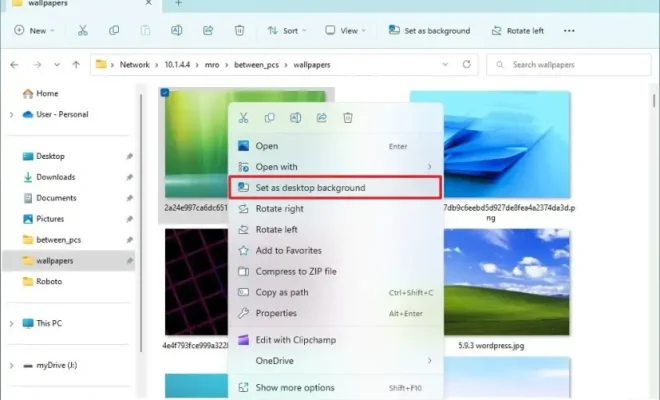The height and width of the screenshot is (400, 660).
Task: Open the See more ellipsis menu
Action: point(569,31)
